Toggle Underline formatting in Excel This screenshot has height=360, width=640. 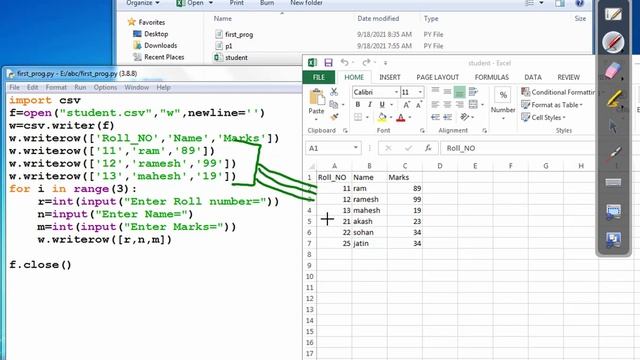[x=382, y=105]
